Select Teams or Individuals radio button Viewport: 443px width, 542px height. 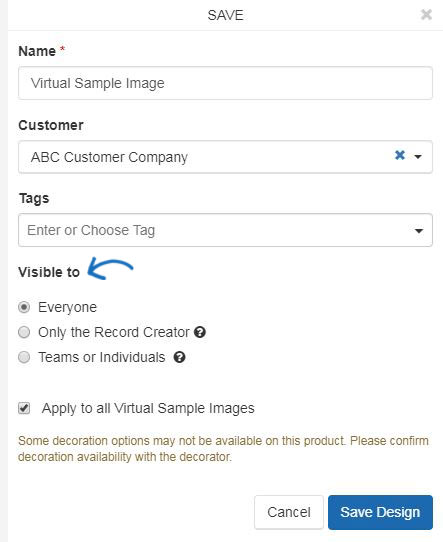pyautogui.click(x=24, y=357)
